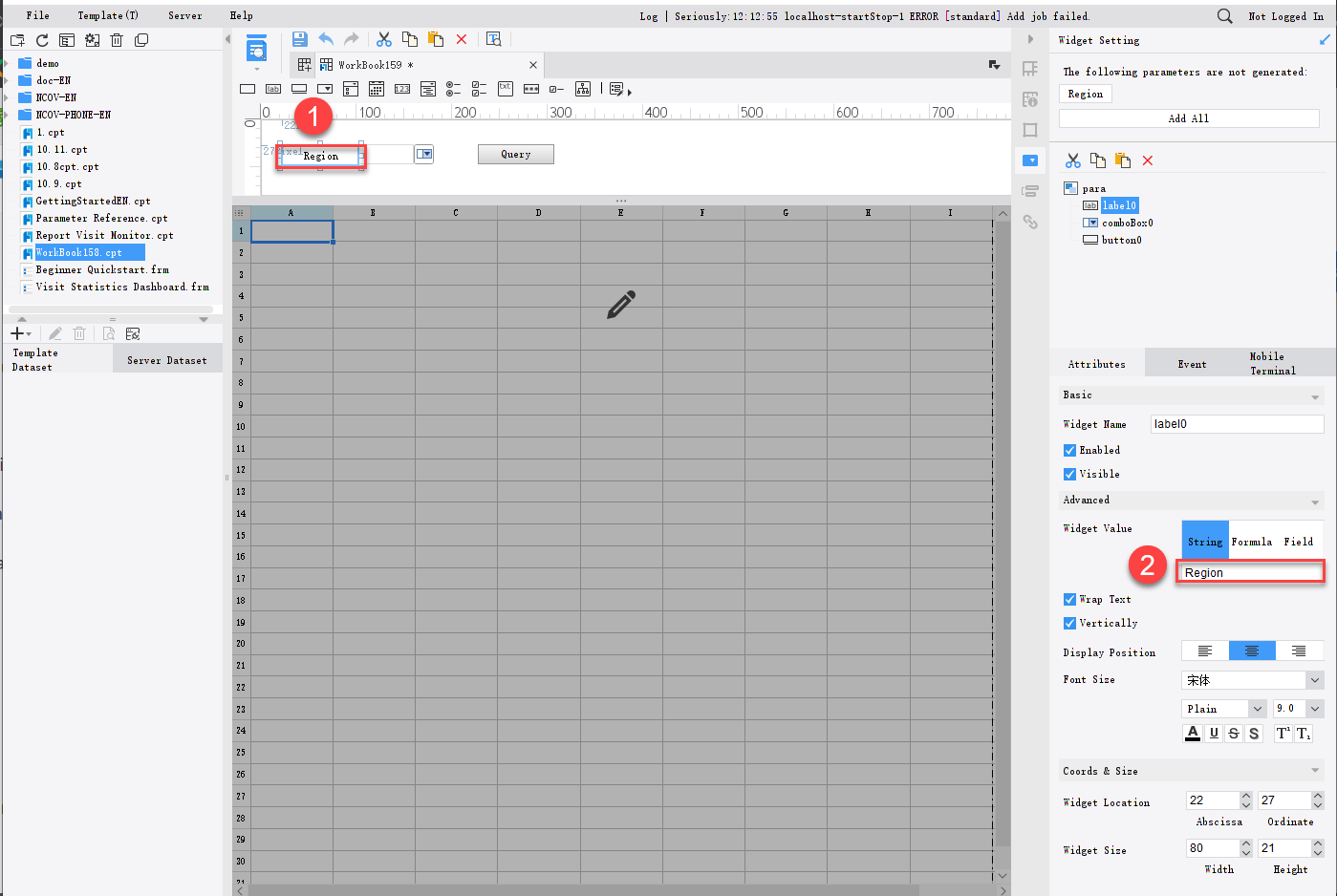1337x896 pixels.
Task: Refresh the template file tree
Action: (x=42, y=40)
